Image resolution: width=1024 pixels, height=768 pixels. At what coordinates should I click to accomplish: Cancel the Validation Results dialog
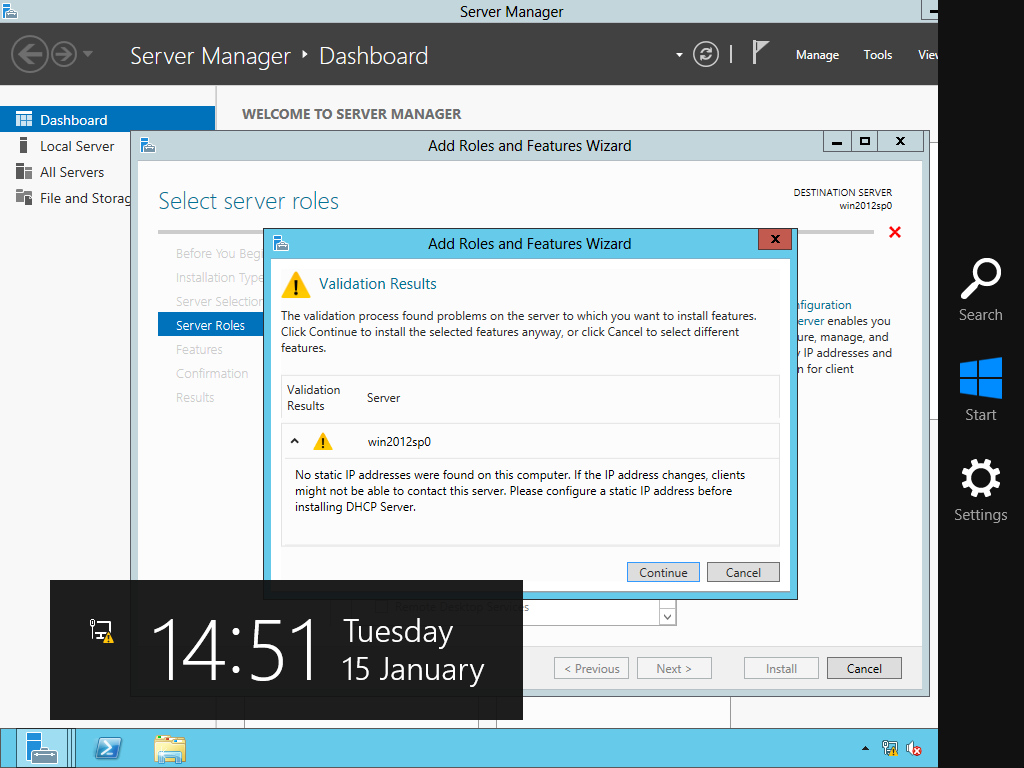pyautogui.click(x=742, y=572)
